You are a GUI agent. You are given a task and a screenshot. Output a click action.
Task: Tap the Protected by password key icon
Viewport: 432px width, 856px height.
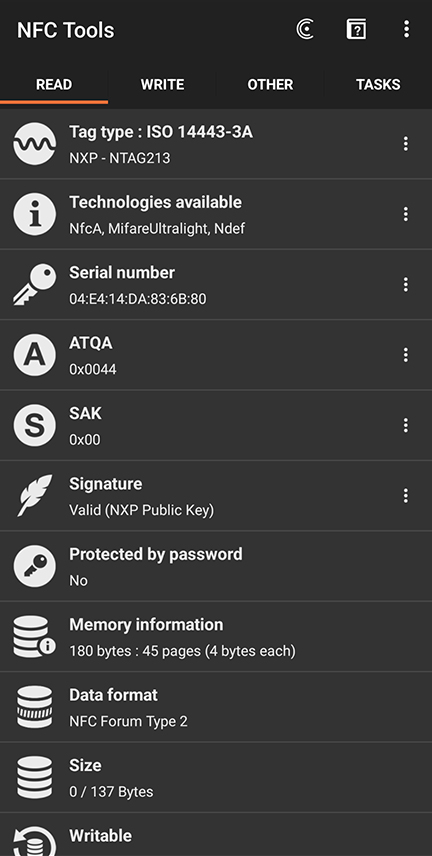34,566
